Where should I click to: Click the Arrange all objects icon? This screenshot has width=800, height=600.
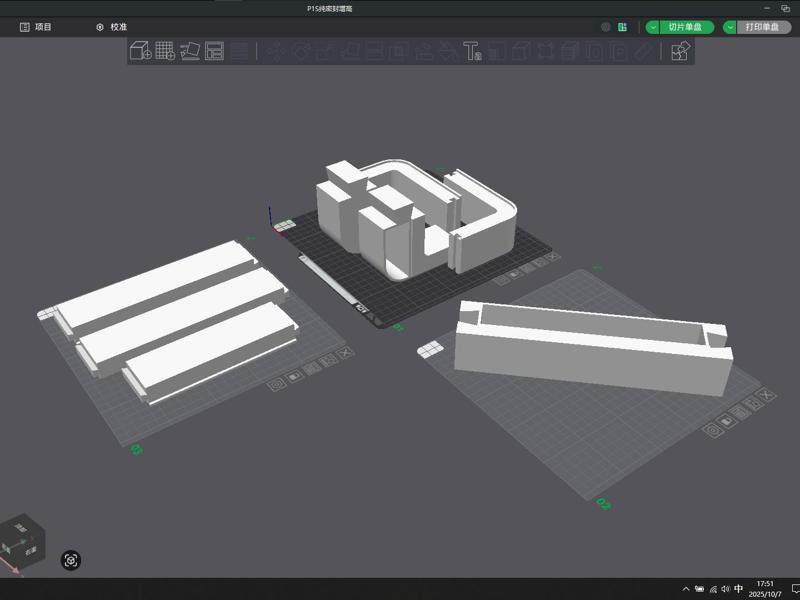[214, 51]
